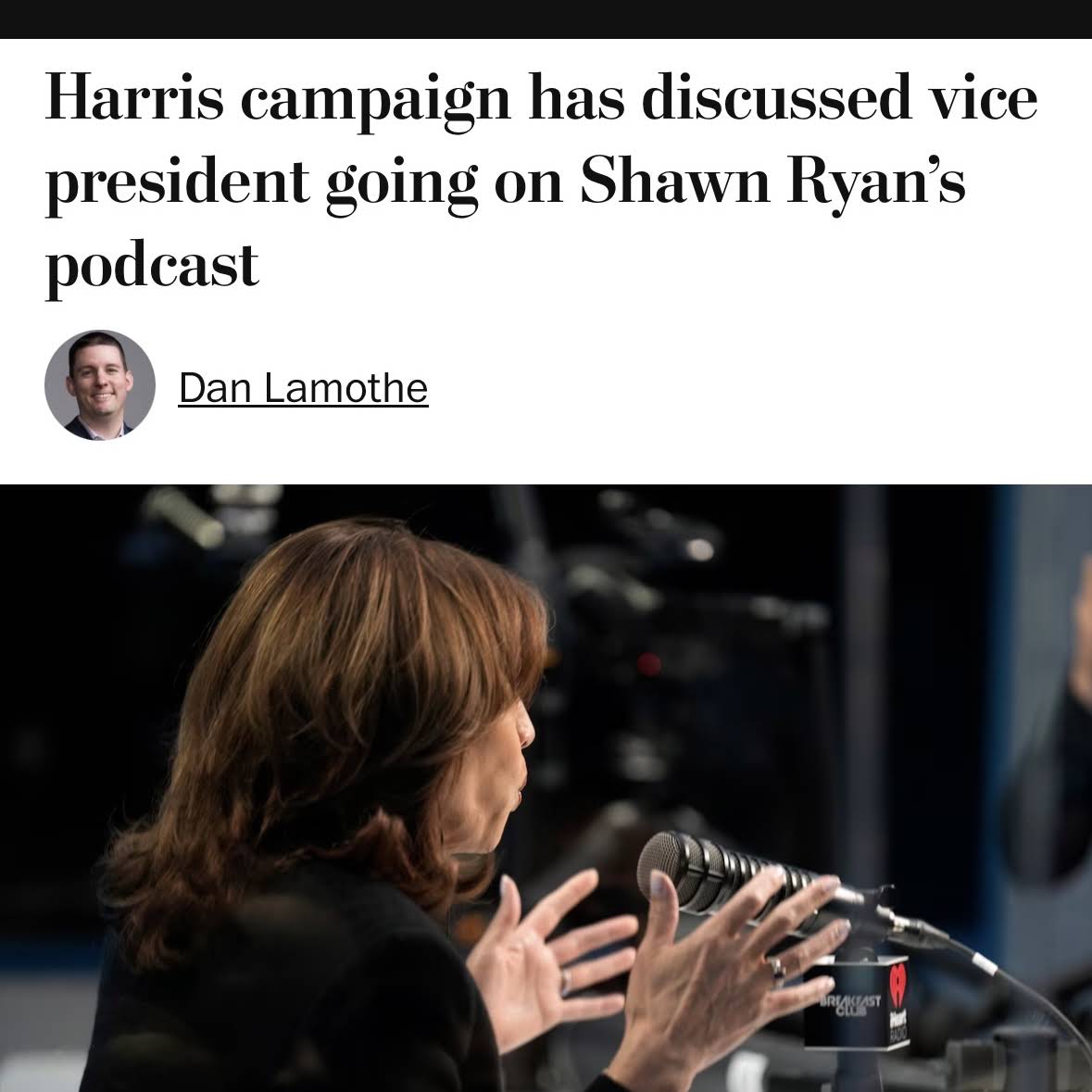Click the word "podcast" in the headline
The width and height of the screenshot is (1092, 1092).
[152, 268]
